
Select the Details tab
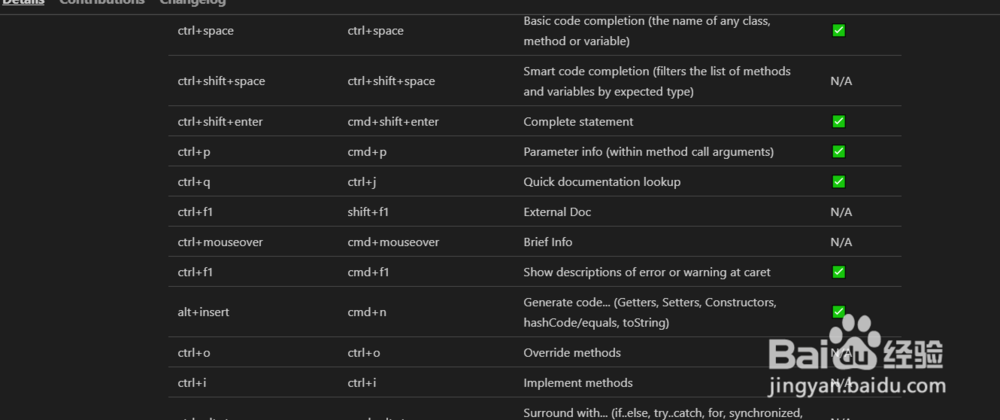click(24, 2)
